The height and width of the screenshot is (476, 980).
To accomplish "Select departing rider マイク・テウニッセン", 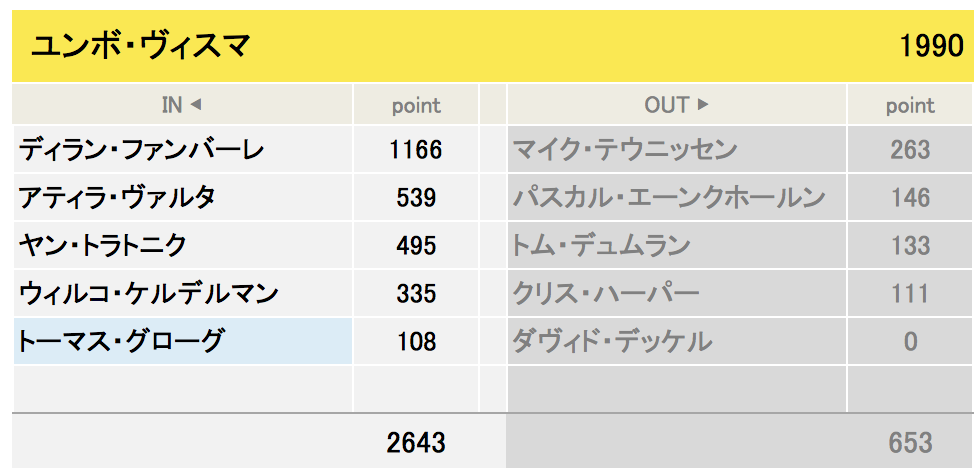I will pos(625,149).
